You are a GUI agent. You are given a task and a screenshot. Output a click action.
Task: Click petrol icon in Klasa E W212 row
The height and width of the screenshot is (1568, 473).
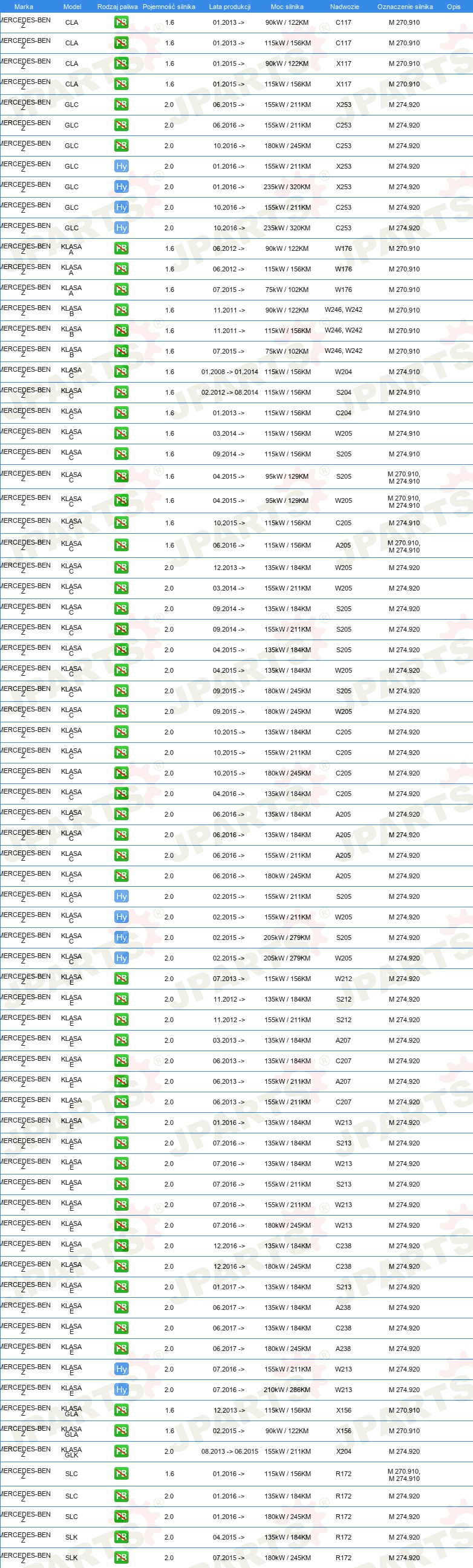(121, 979)
